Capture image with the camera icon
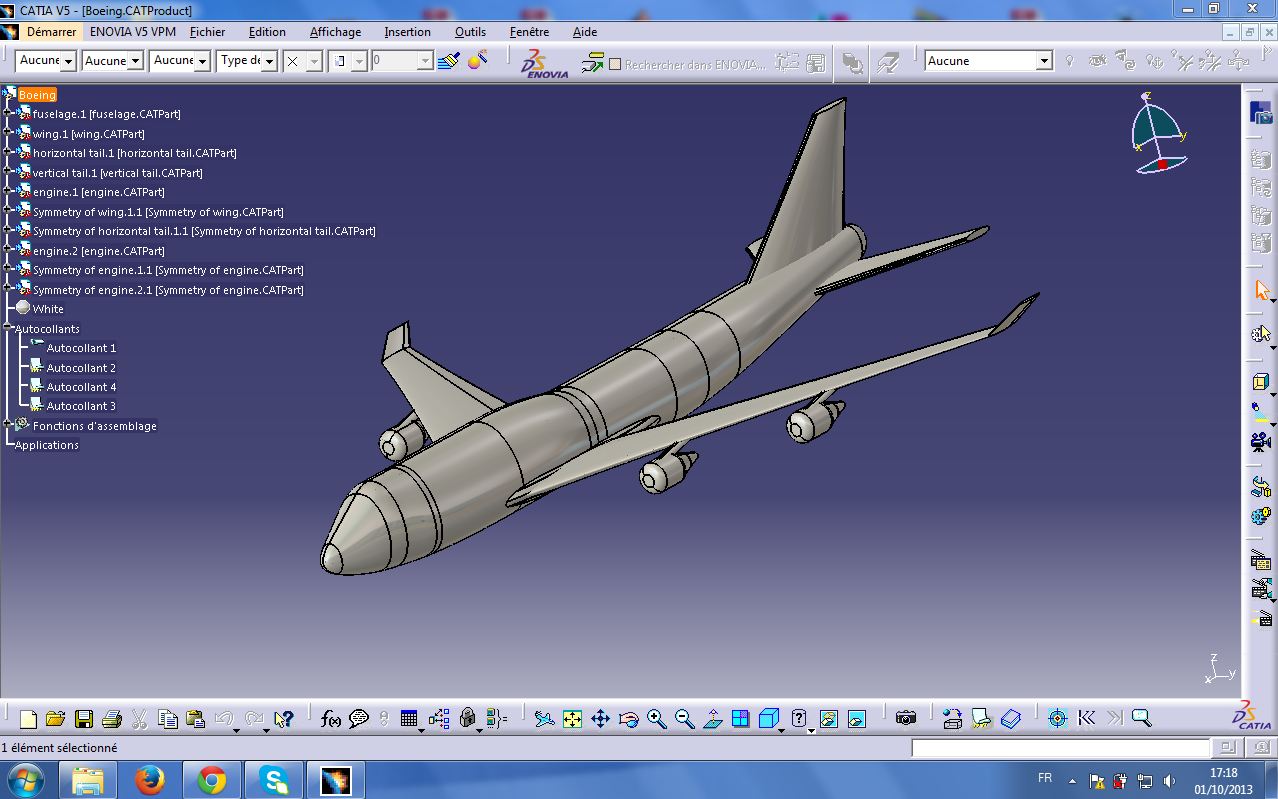1278x799 pixels. click(x=905, y=718)
